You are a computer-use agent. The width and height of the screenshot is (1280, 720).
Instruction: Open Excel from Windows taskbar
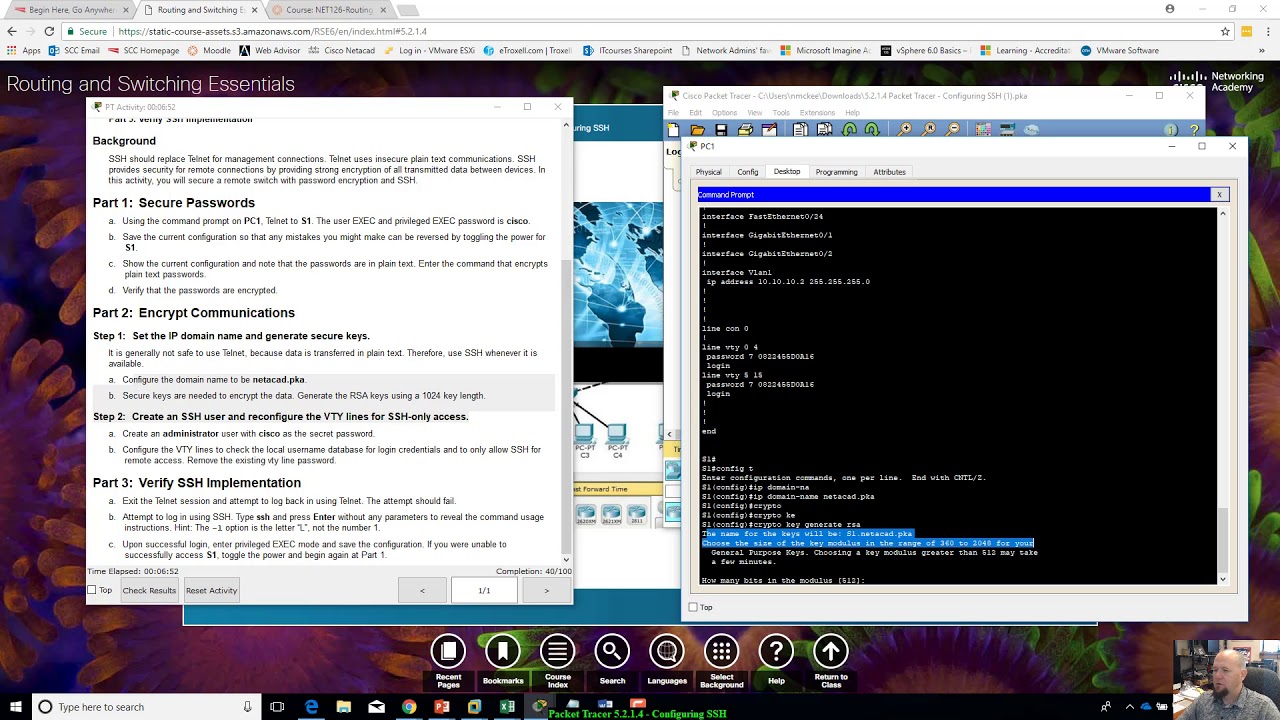click(507, 707)
